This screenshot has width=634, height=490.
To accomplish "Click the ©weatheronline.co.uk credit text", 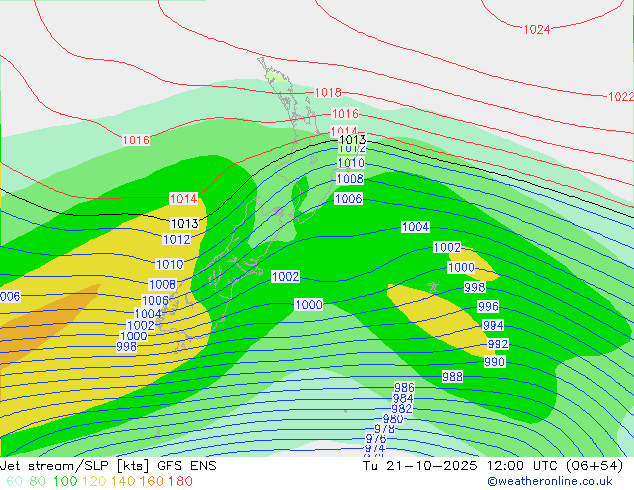I will pos(549,481).
